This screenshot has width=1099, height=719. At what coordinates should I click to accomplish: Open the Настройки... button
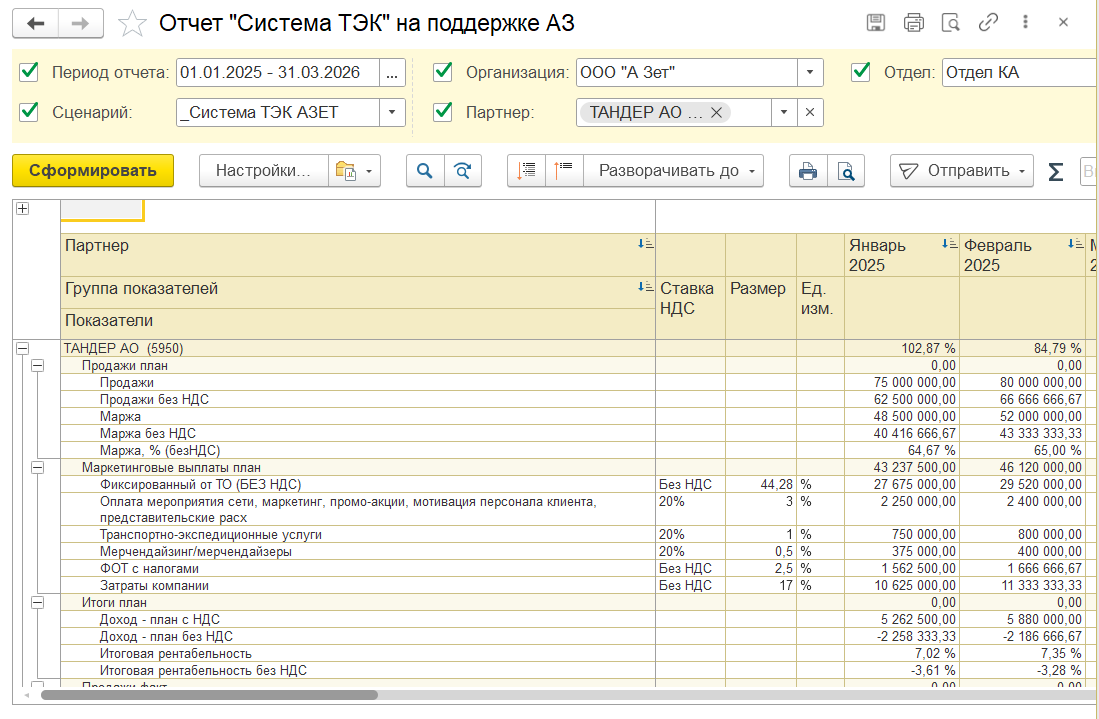(263, 171)
